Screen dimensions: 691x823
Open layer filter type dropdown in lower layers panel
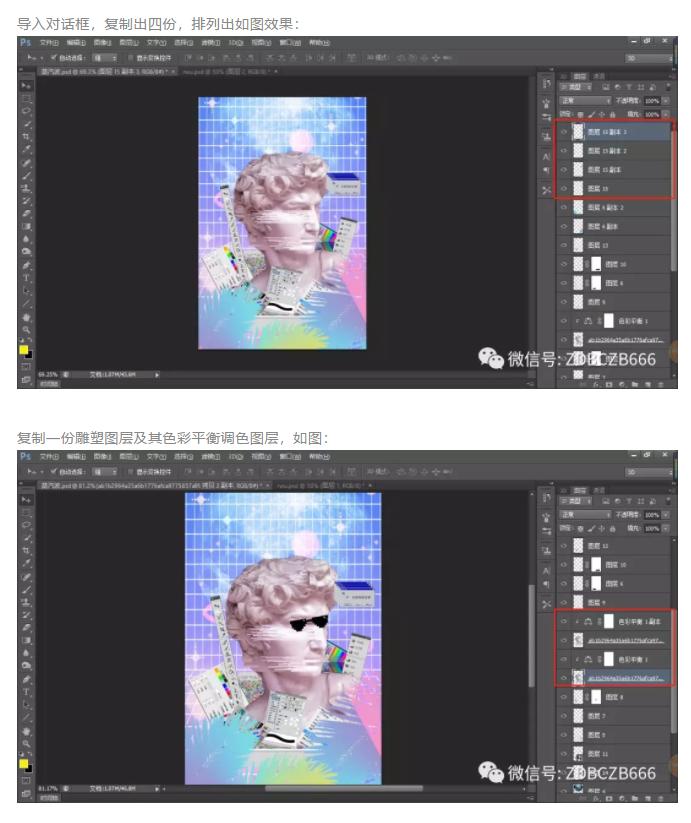click(576, 501)
